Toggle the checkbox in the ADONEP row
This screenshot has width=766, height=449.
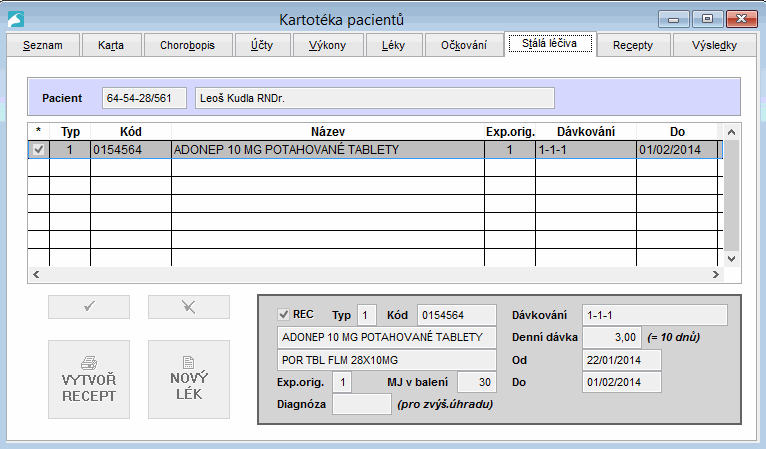[38, 150]
